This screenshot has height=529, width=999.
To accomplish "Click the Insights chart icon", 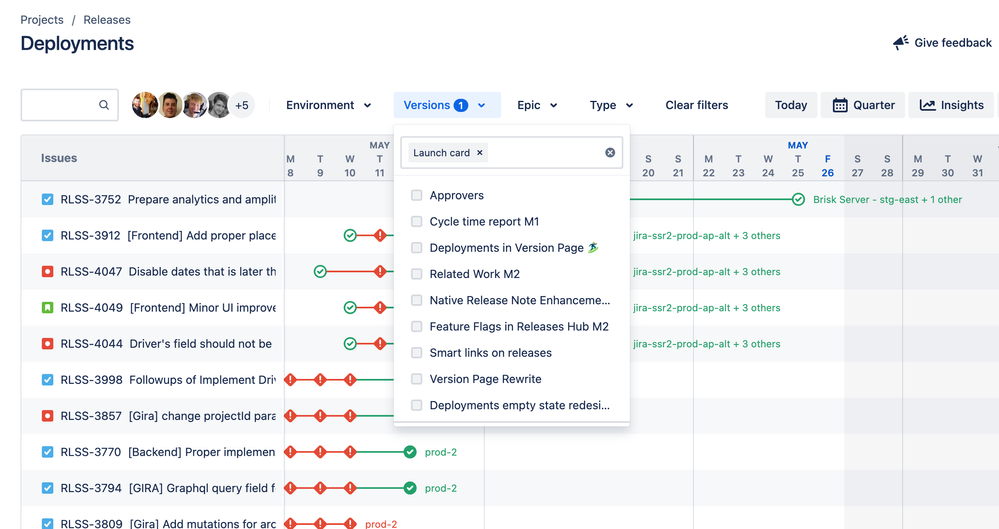I will click(928, 105).
